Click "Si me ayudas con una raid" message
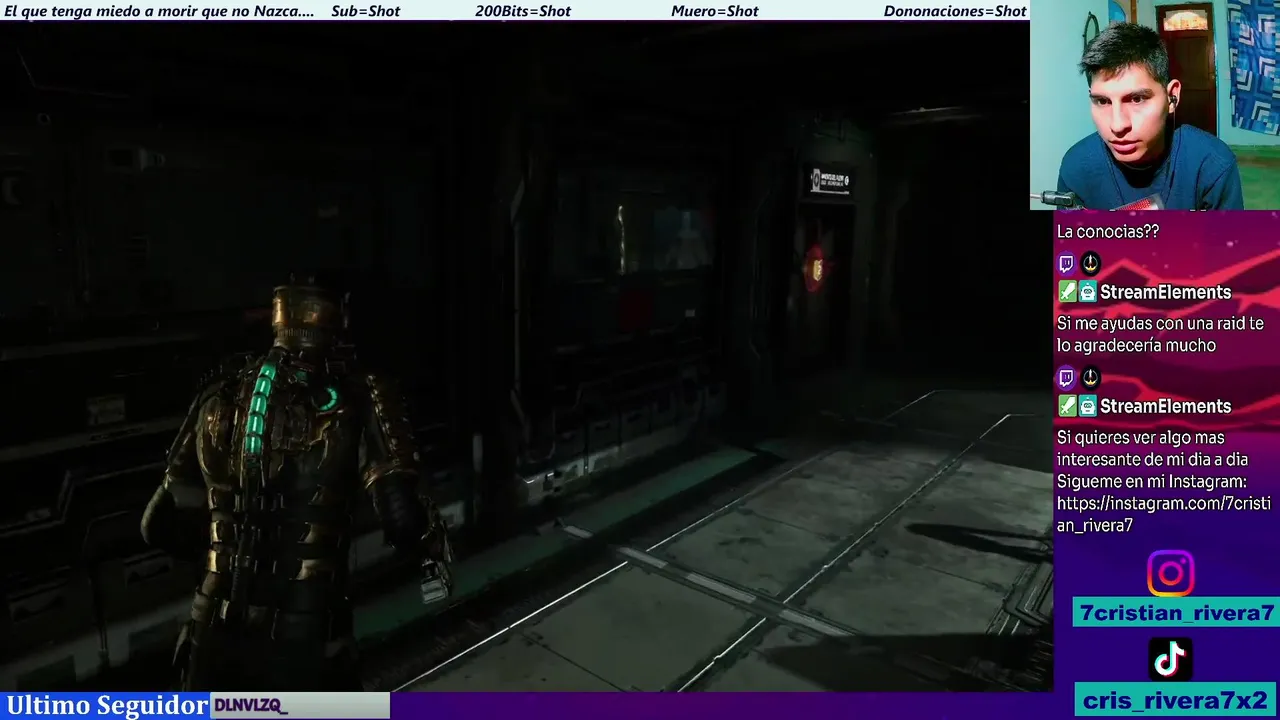1280x720 pixels. pos(1160,334)
